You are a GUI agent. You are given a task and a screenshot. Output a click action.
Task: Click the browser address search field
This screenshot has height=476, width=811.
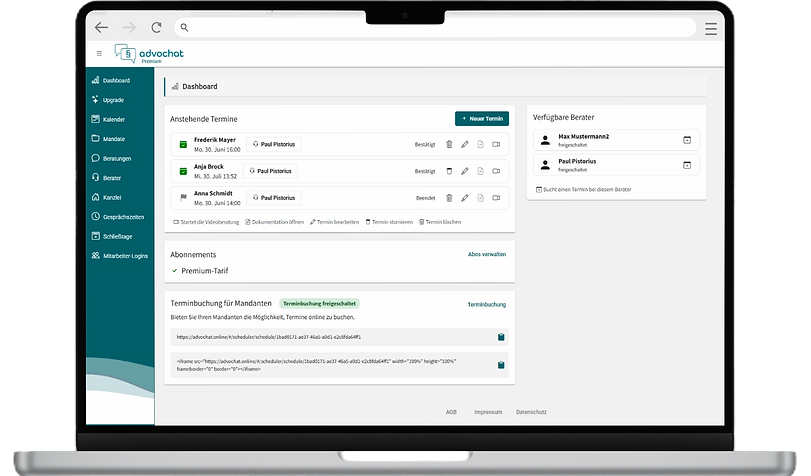434,27
